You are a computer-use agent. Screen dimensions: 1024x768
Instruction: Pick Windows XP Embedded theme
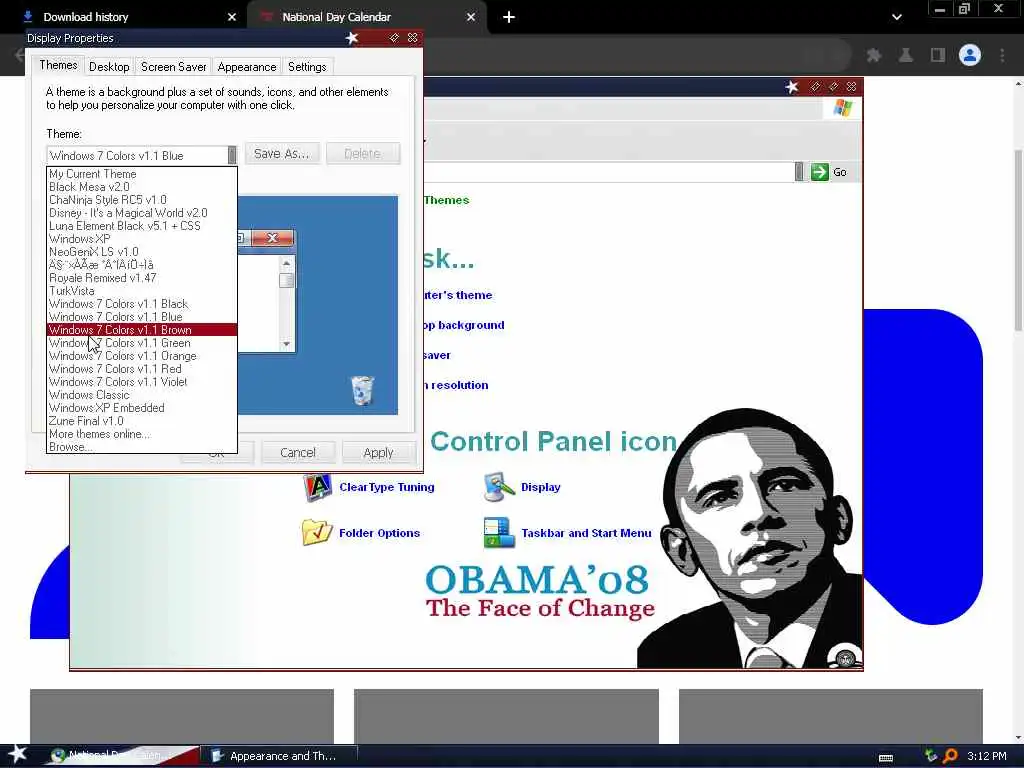coord(142,408)
